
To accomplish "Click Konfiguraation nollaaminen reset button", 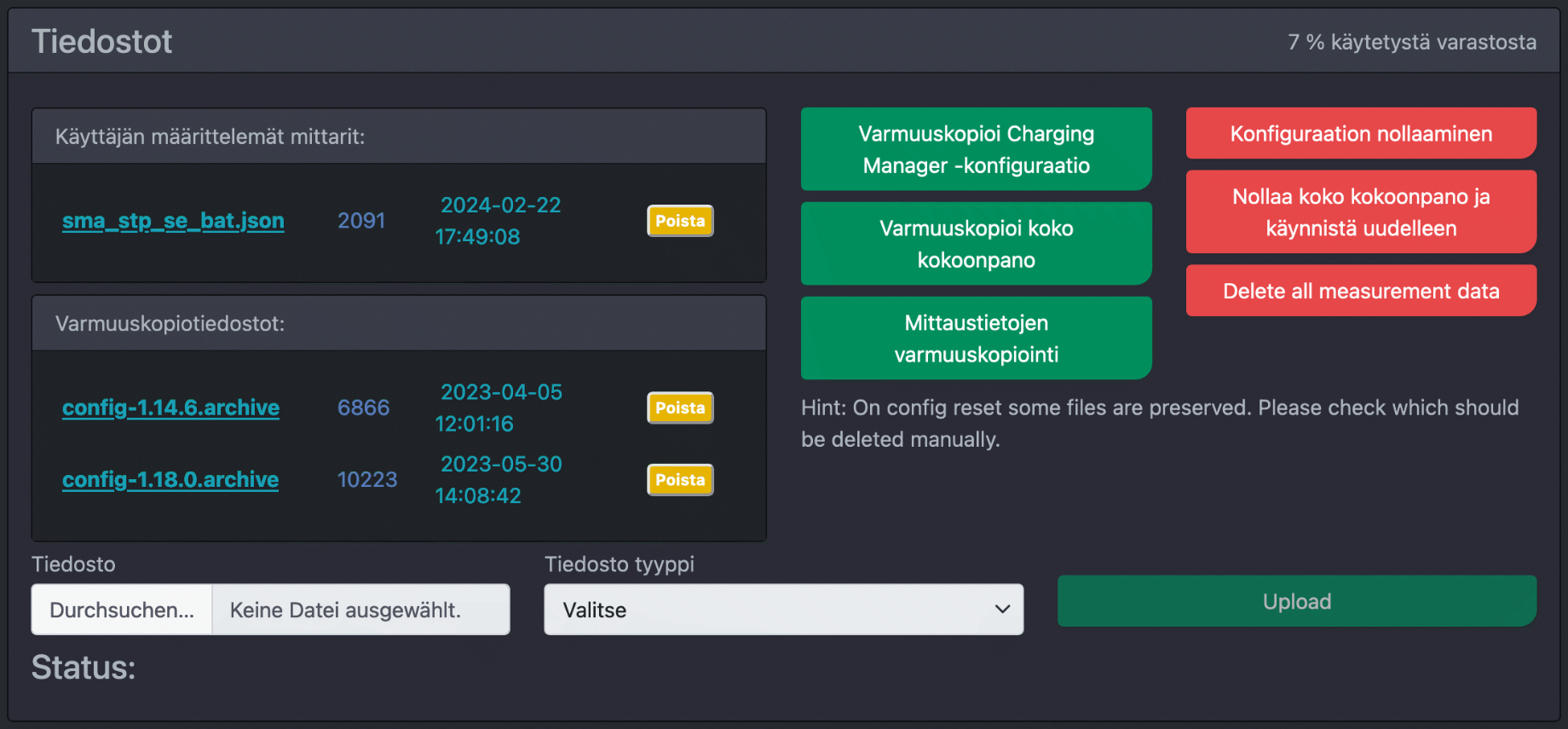I will click(1360, 134).
